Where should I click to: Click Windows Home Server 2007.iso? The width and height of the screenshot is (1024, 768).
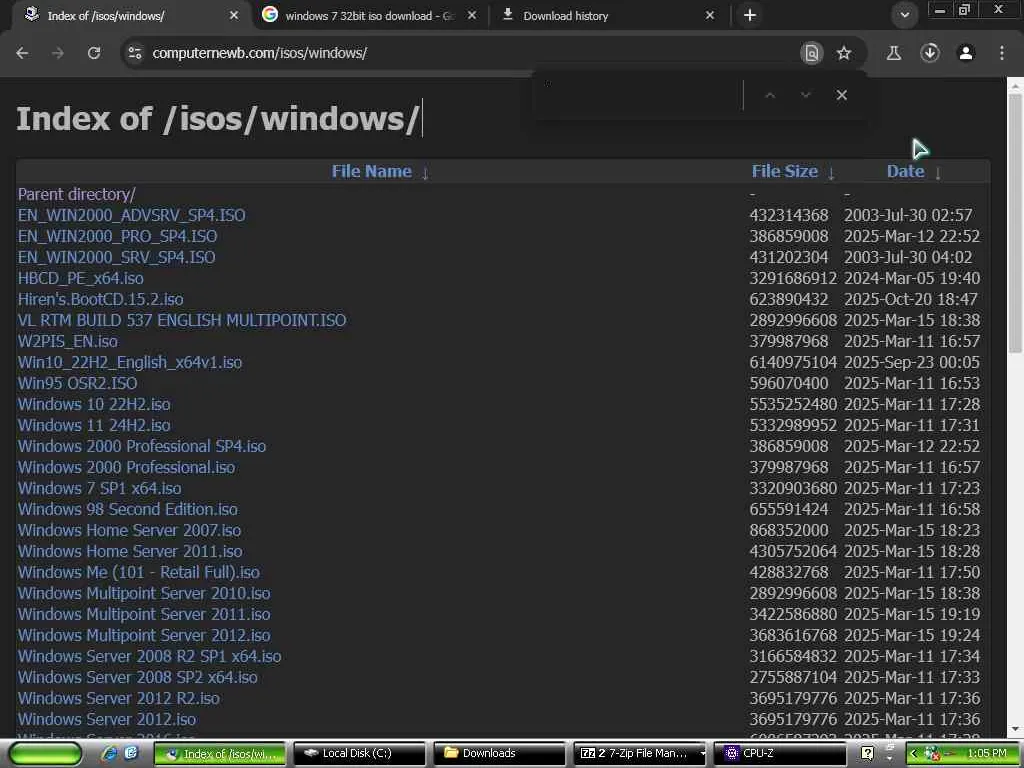(129, 530)
